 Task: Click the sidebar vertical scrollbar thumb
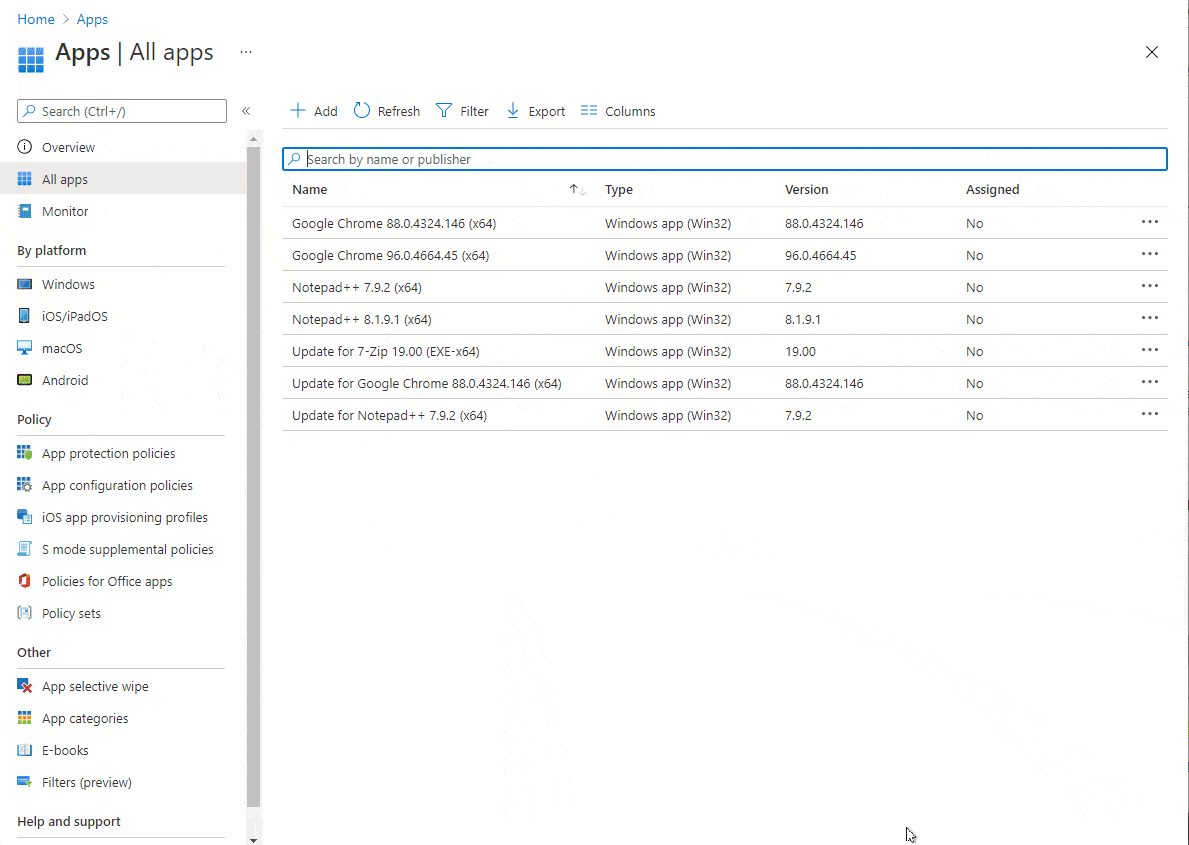(253, 476)
